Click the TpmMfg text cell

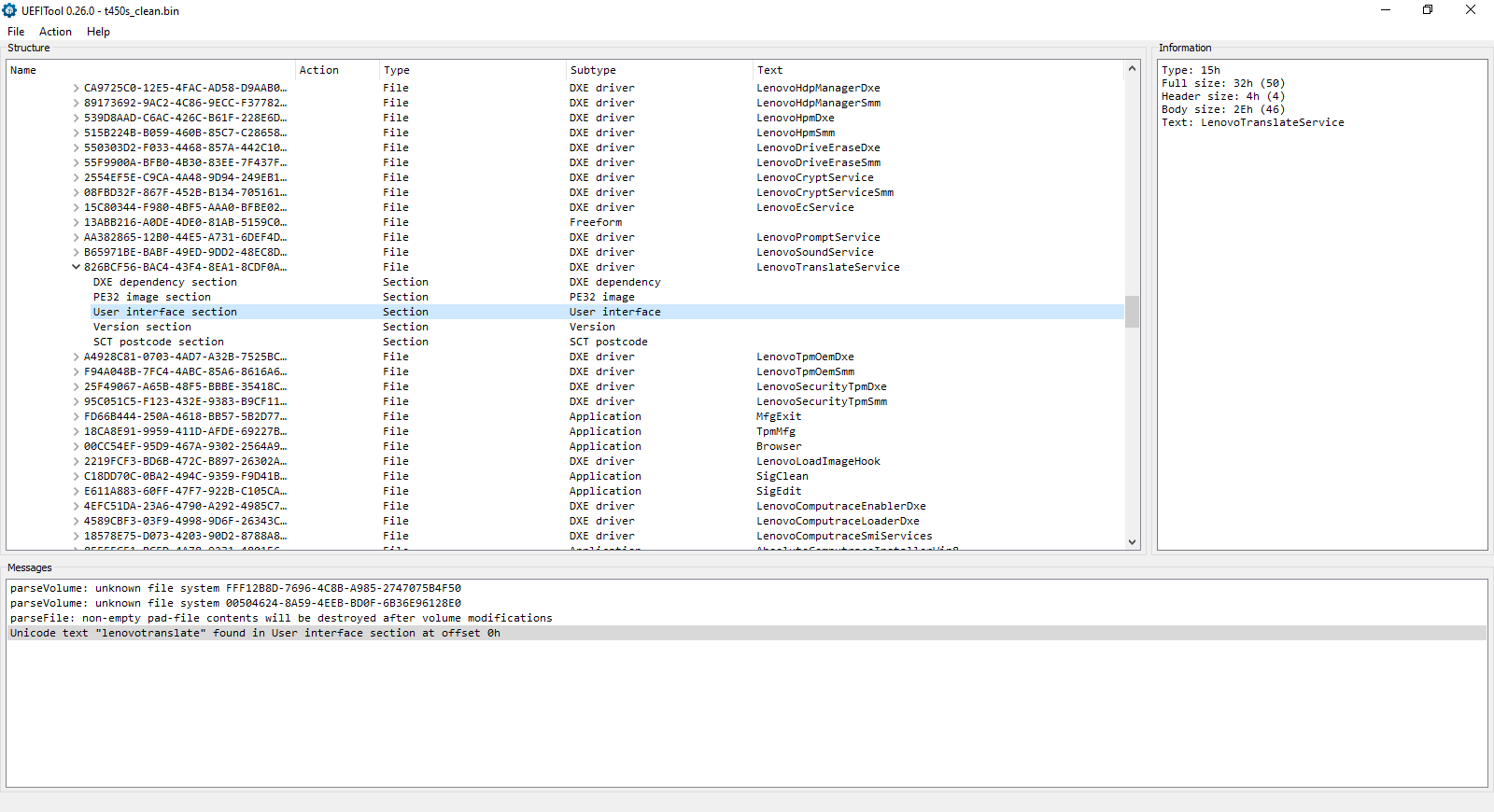(x=776, y=431)
